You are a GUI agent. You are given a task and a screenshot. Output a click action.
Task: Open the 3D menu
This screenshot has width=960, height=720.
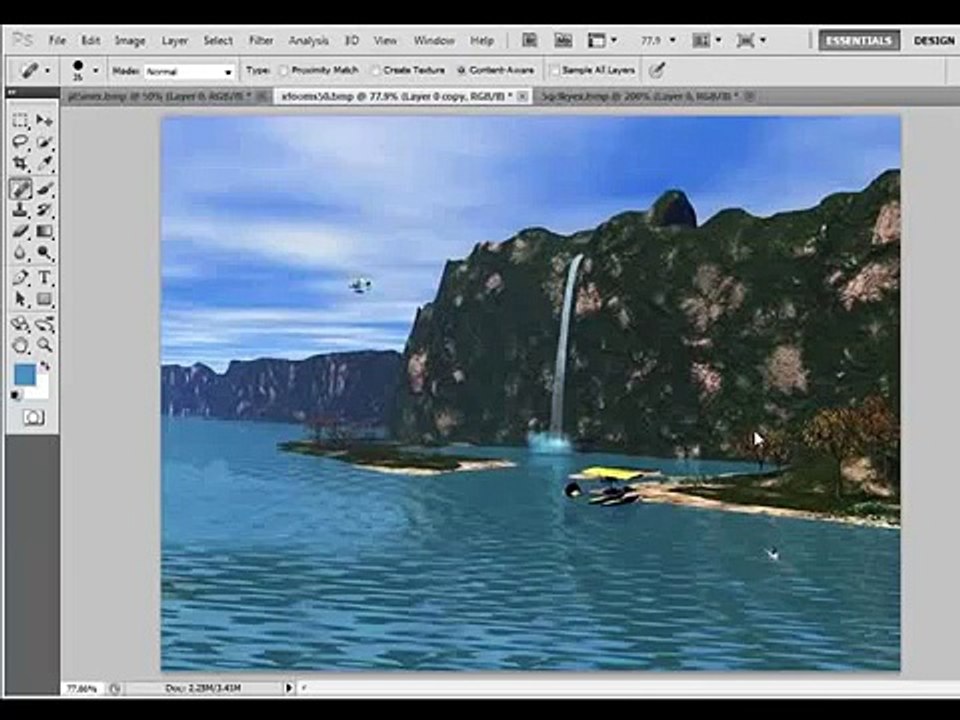tap(352, 40)
